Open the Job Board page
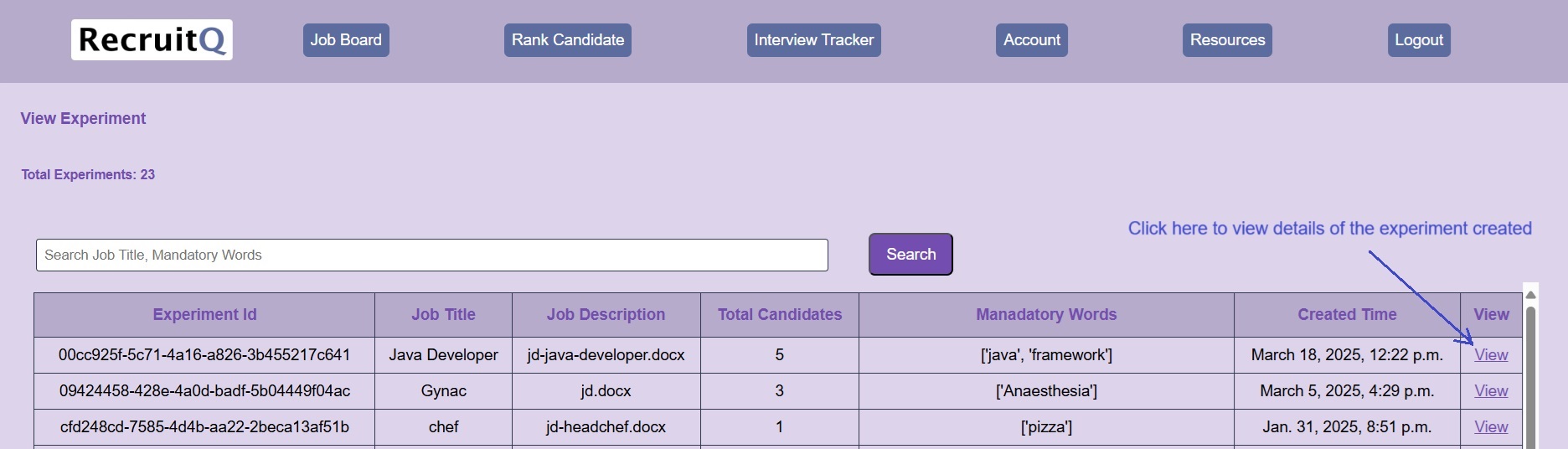This screenshot has width=1568, height=449. pos(346,40)
